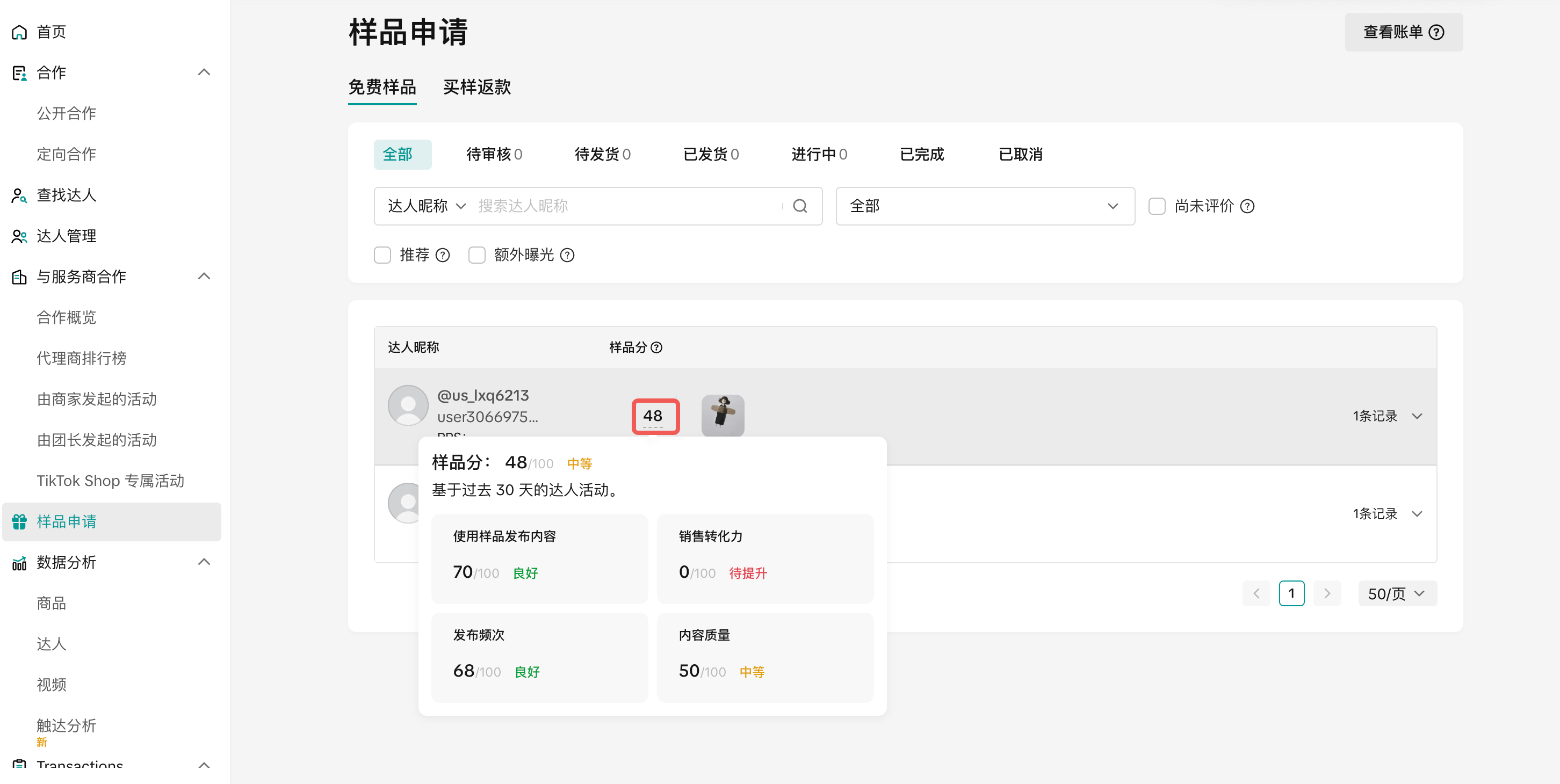Switch to the 买样返款 tab
The height and width of the screenshot is (784, 1560).
(x=476, y=88)
